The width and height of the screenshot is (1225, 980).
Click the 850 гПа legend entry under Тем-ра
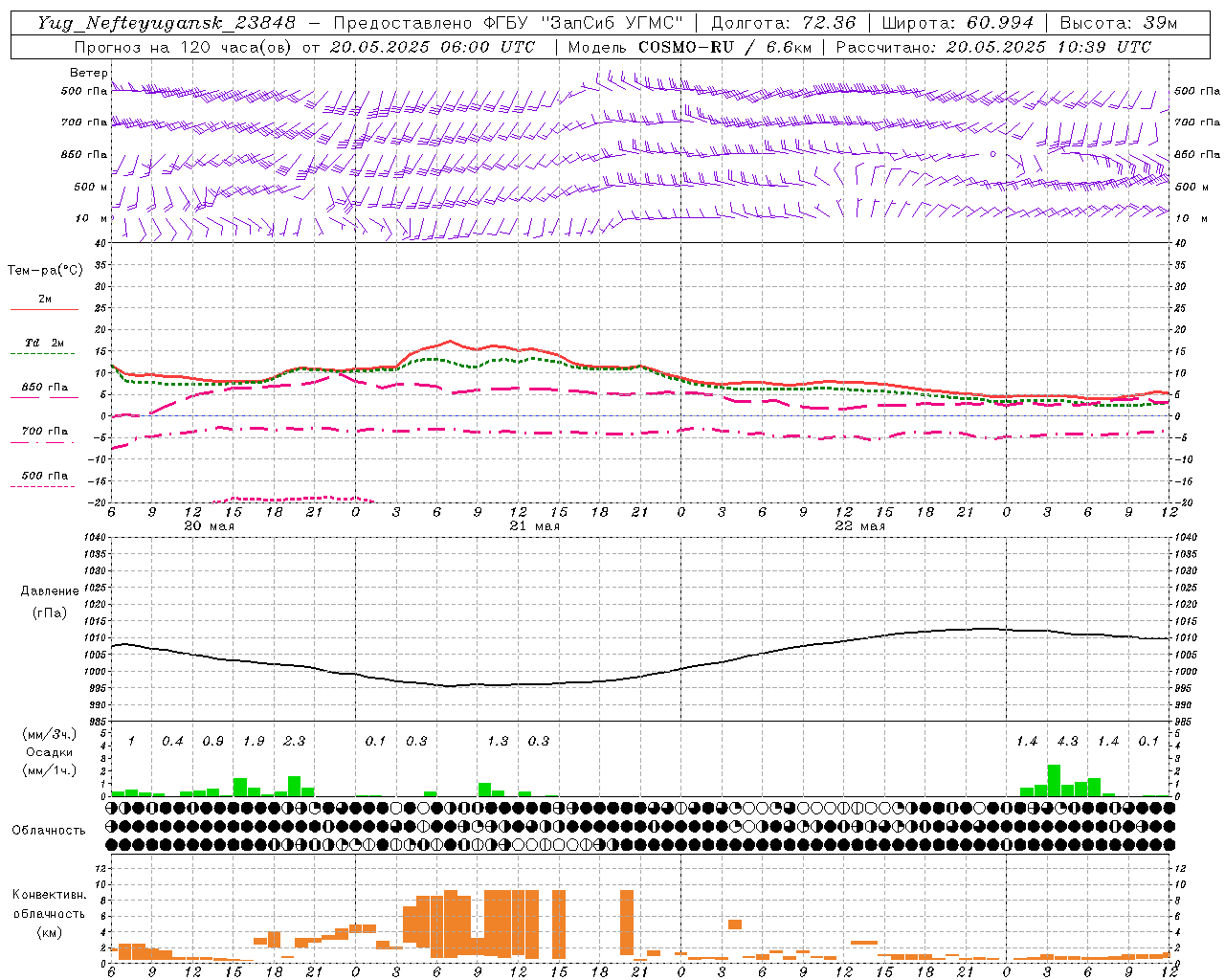[45, 390]
